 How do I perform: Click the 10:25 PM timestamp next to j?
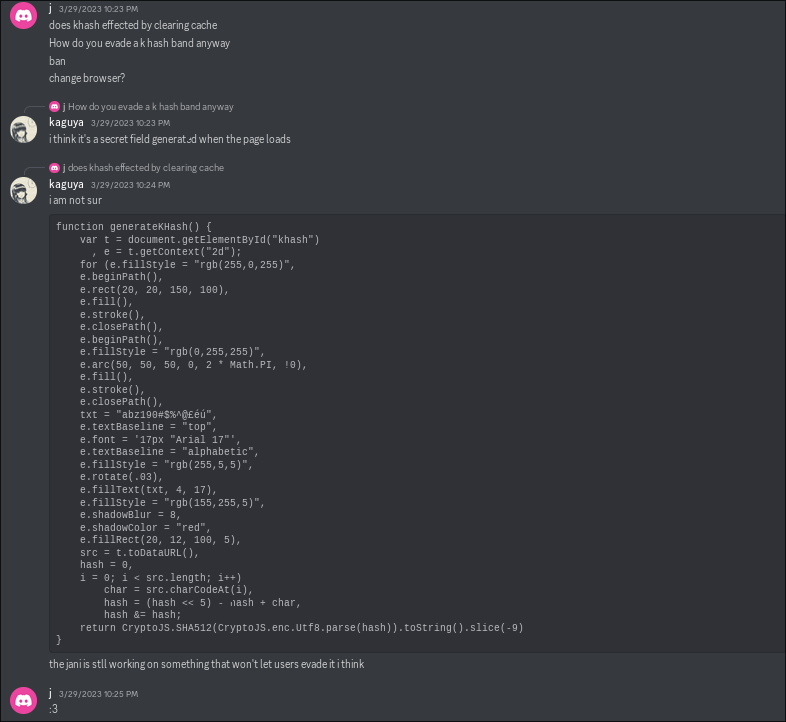pyautogui.click(x=98, y=694)
